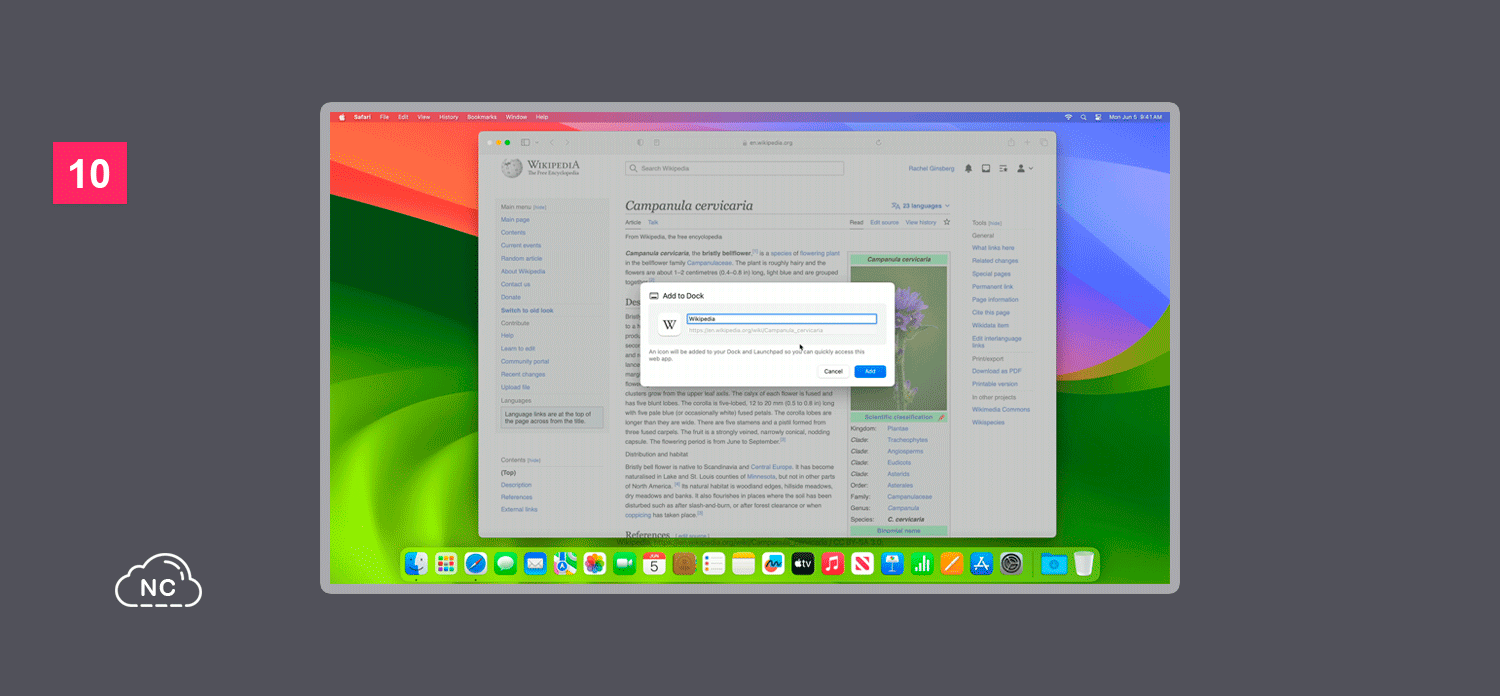Click the Spotlight search icon in menu bar
The height and width of the screenshot is (696, 1500).
pos(1083,117)
